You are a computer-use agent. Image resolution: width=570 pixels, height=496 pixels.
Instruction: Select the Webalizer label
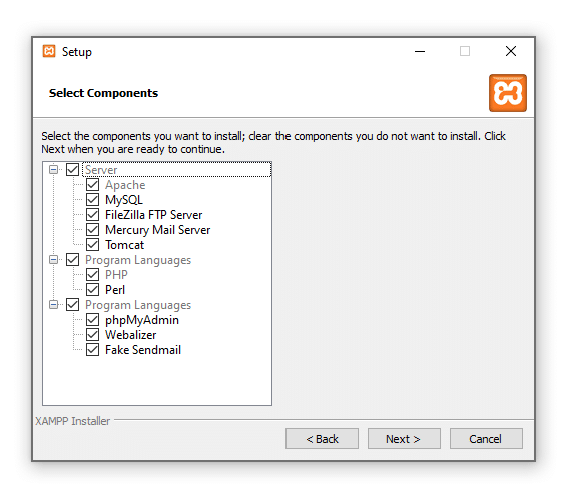(x=131, y=335)
